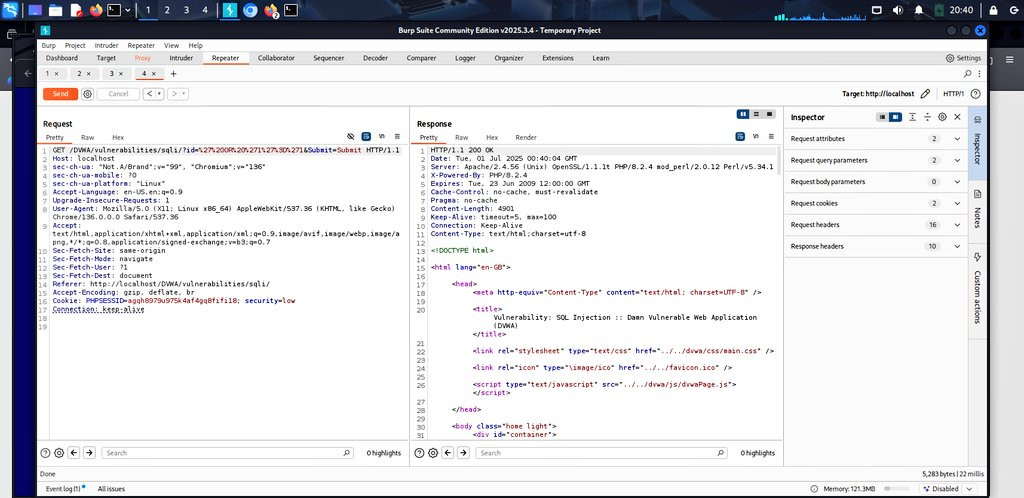Close Repeater tab 1
This screenshot has height=498, width=1024.
tap(56, 74)
